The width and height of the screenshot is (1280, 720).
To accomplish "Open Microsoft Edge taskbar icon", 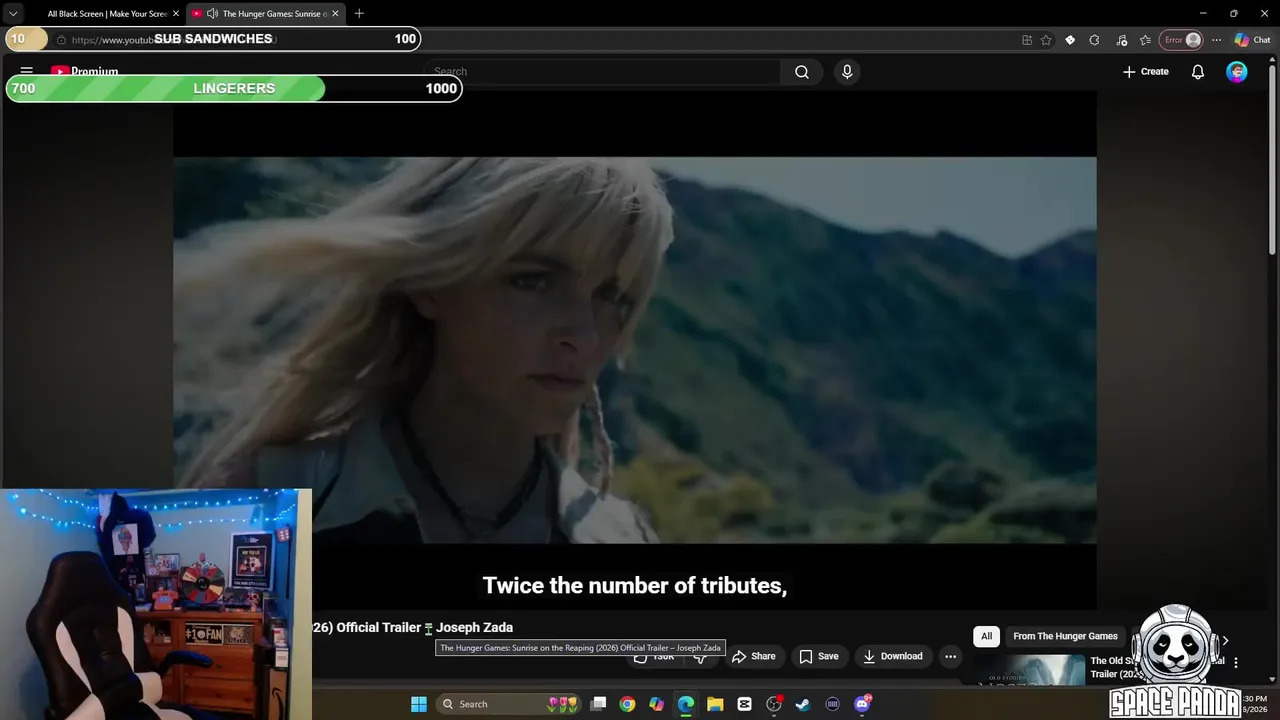I will click(686, 704).
